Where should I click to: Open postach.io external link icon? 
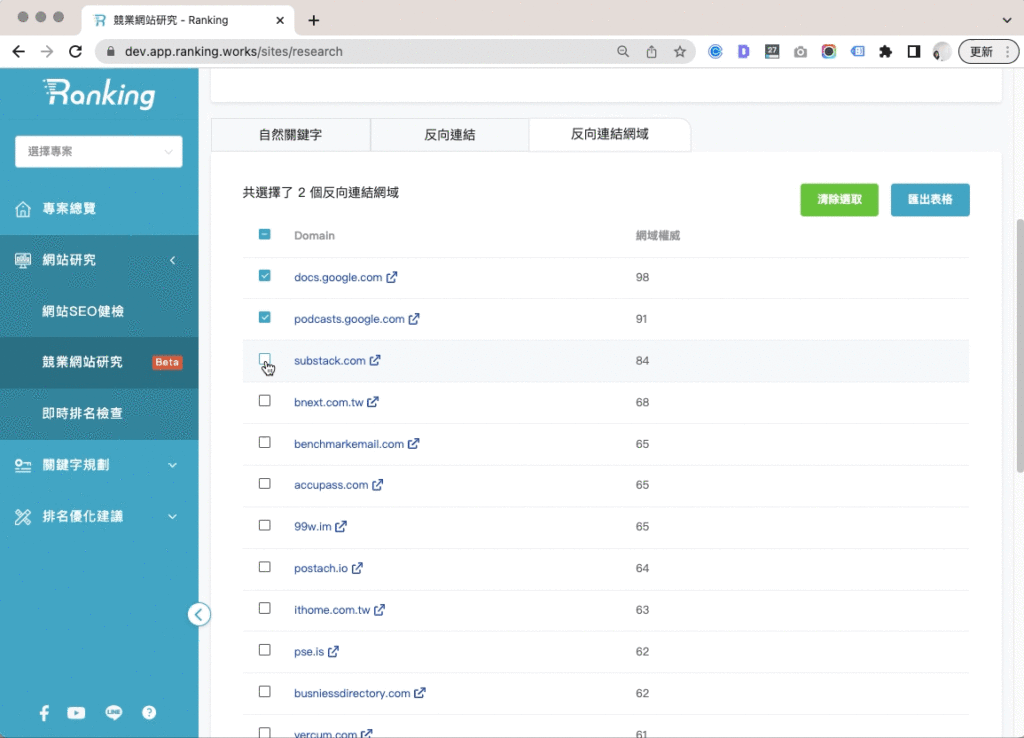click(357, 568)
